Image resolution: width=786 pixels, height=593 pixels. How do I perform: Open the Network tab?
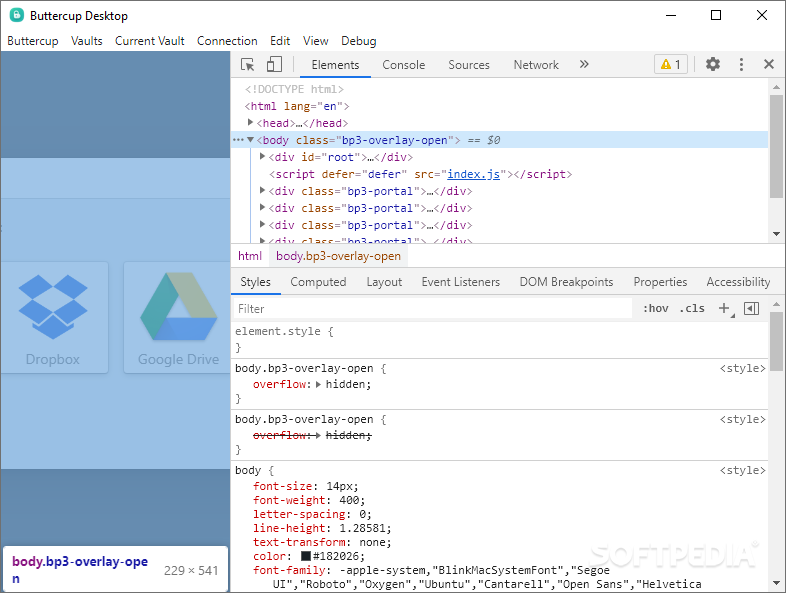(x=536, y=65)
